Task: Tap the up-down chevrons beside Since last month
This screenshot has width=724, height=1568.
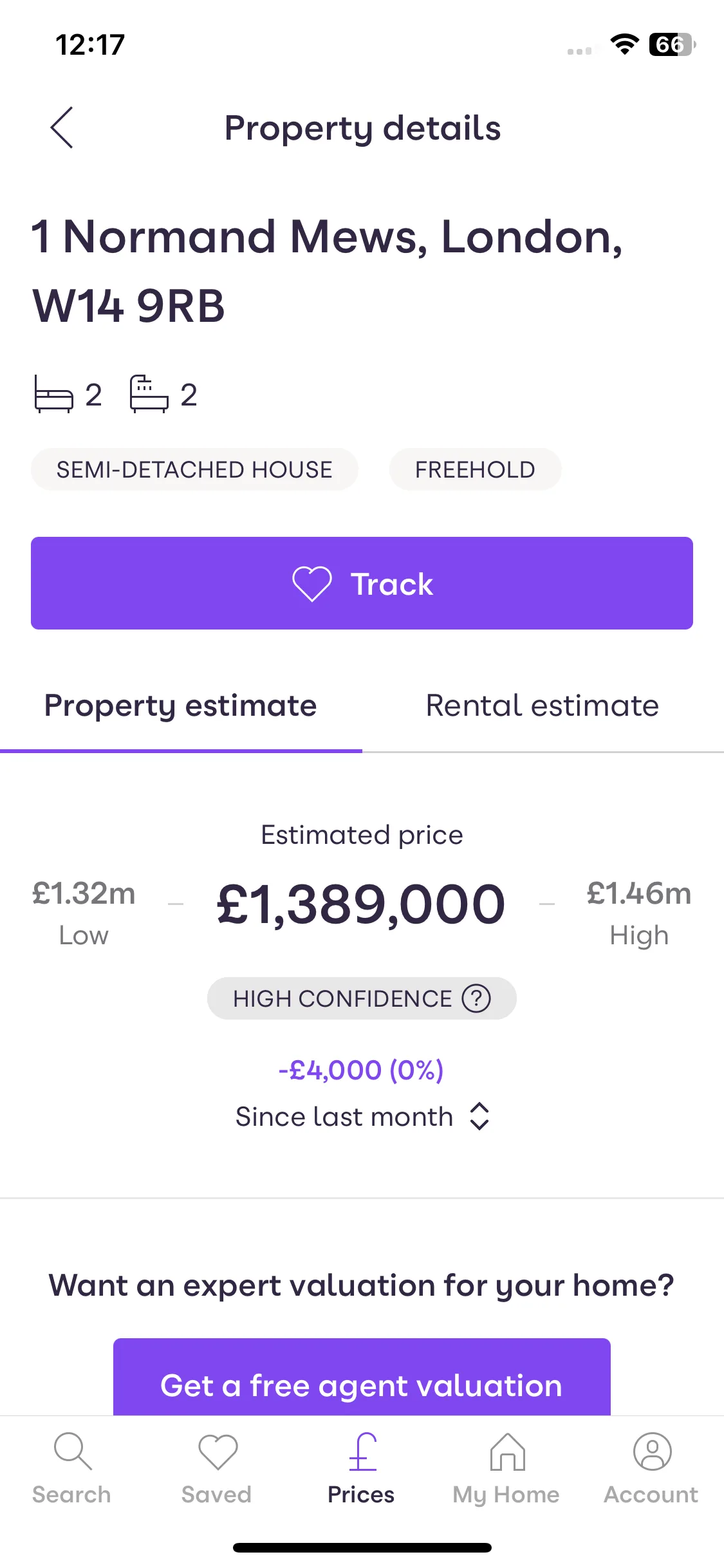Action: (x=479, y=1116)
